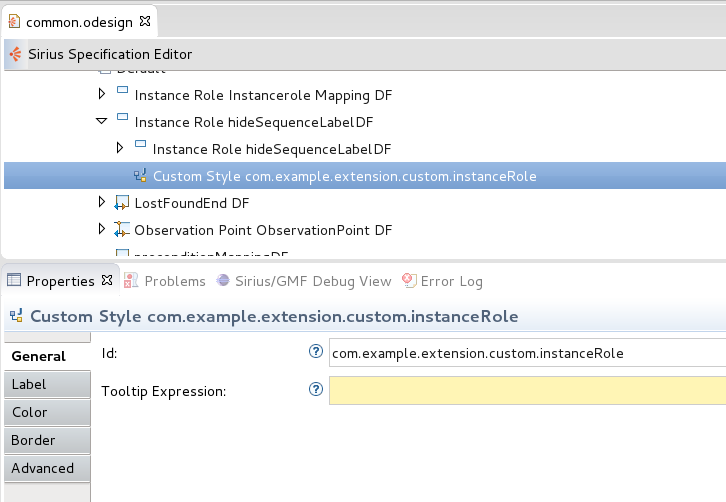Click the LostFoundEnd DF node icon
Viewport: 726px width, 502px height.
coord(122,203)
